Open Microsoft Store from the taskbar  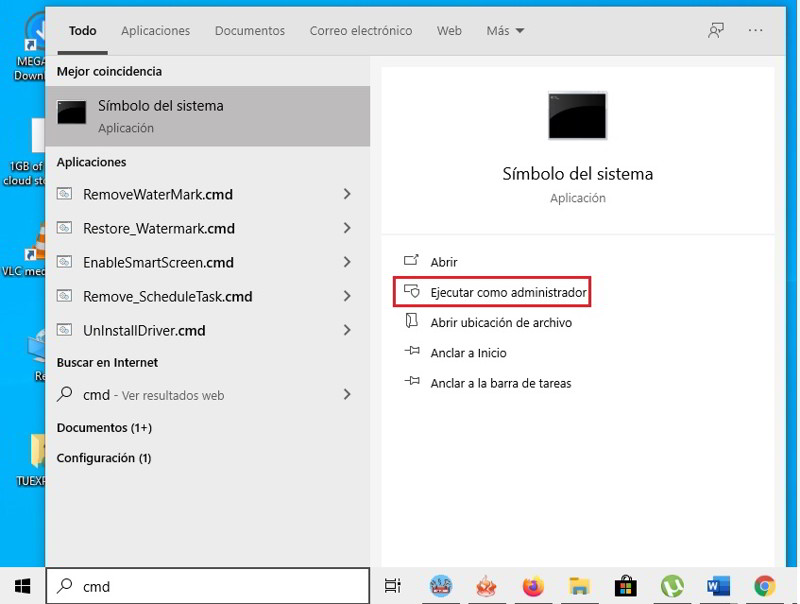pos(626,586)
